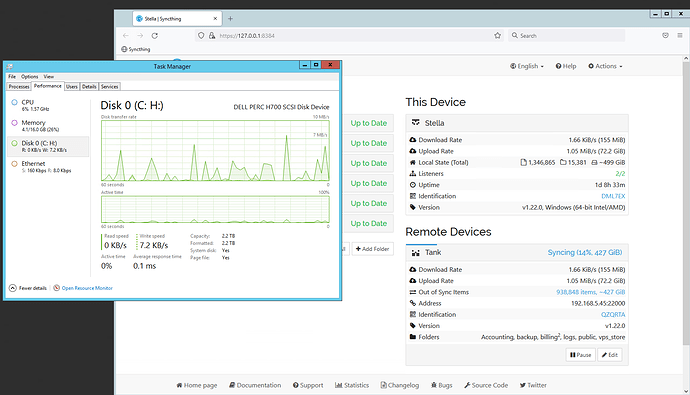This screenshot has height=395, width=690.
Task: Click the Resource Monitor icon
Action: (x=56, y=288)
